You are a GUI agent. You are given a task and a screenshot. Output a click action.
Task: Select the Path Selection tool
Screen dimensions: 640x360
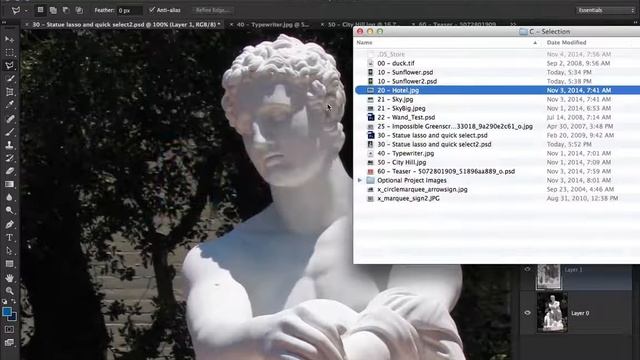click(x=9, y=251)
